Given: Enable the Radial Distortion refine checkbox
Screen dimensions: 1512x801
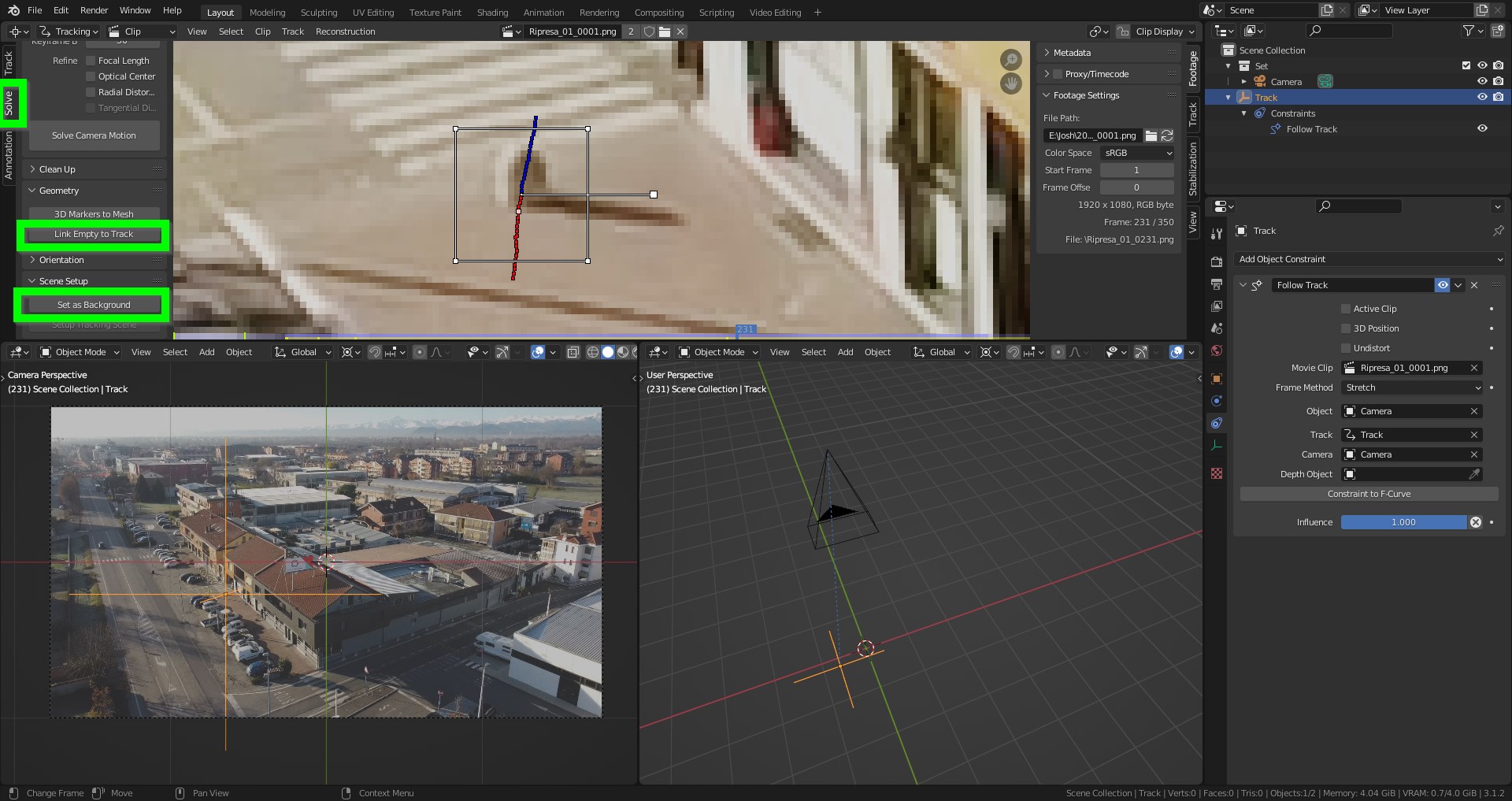Looking at the screenshot, I should 91,92.
